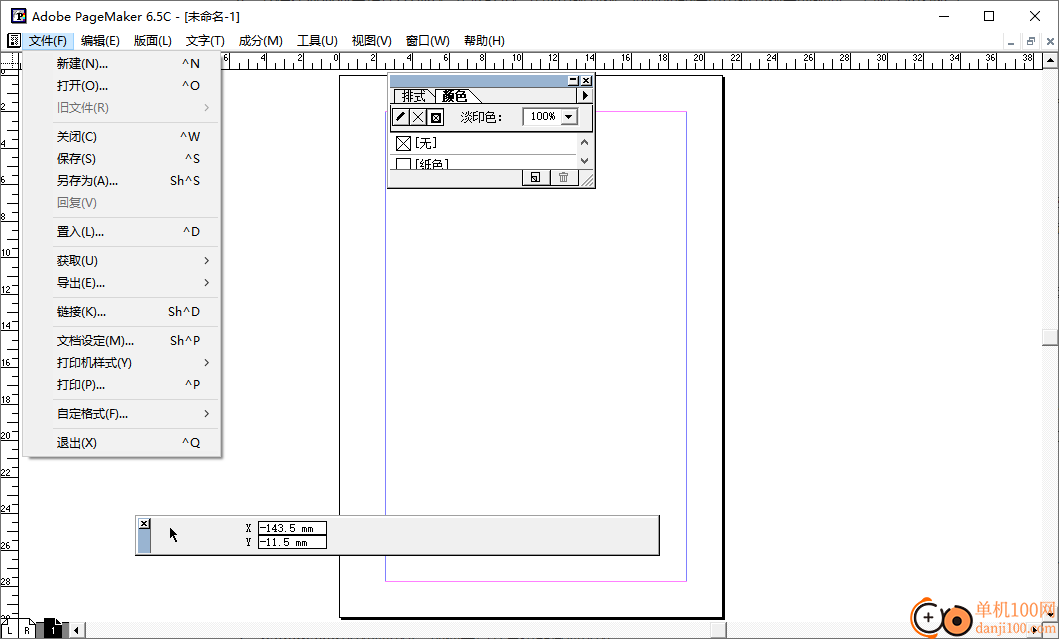This screenshot has height=639, width=1059.
Task: Choose 保存(S) menu entry
Action: [x=122, y=159]
